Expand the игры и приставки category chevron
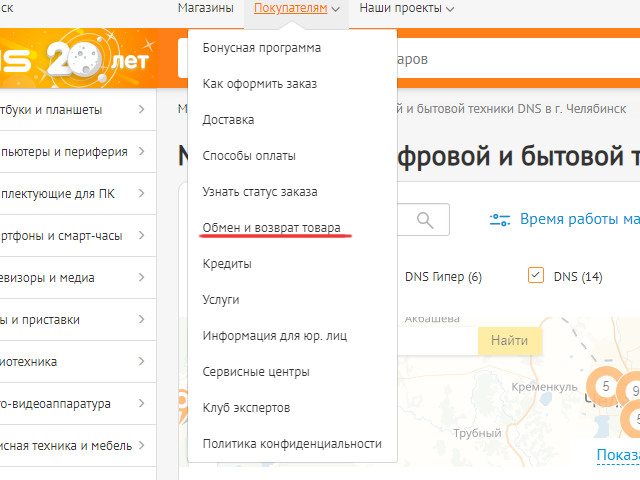Image resolution: width=640 pixels, height=480 pixels. 141,319
